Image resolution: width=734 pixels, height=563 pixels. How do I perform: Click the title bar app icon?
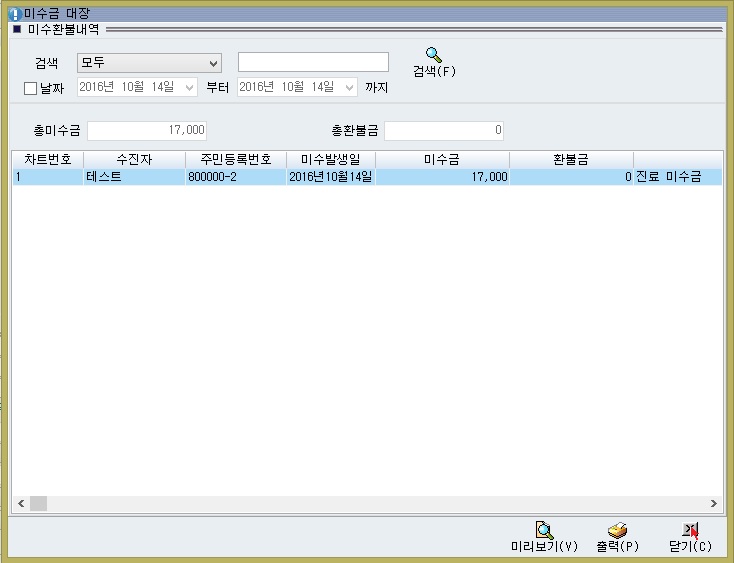point(14,14)
